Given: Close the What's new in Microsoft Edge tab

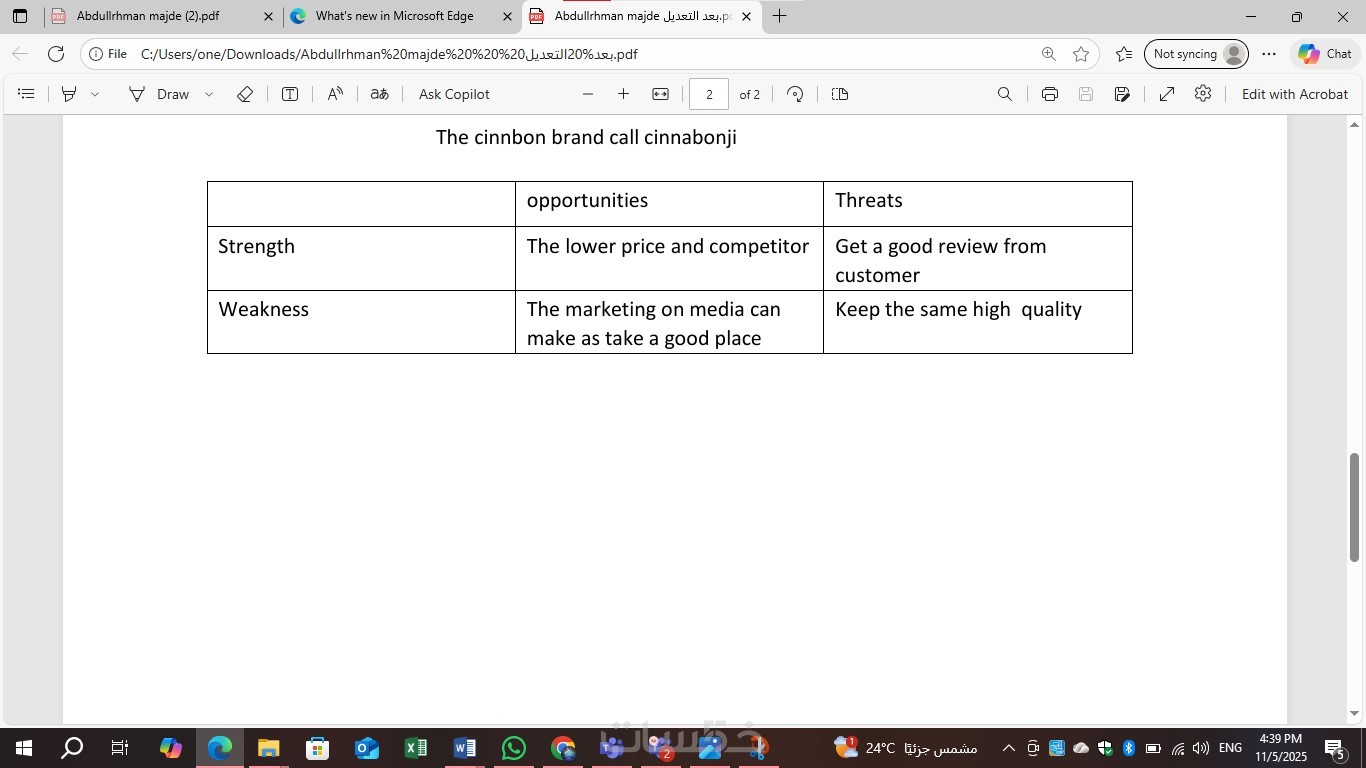Looking at the screenshot, I should click(507, 16).
